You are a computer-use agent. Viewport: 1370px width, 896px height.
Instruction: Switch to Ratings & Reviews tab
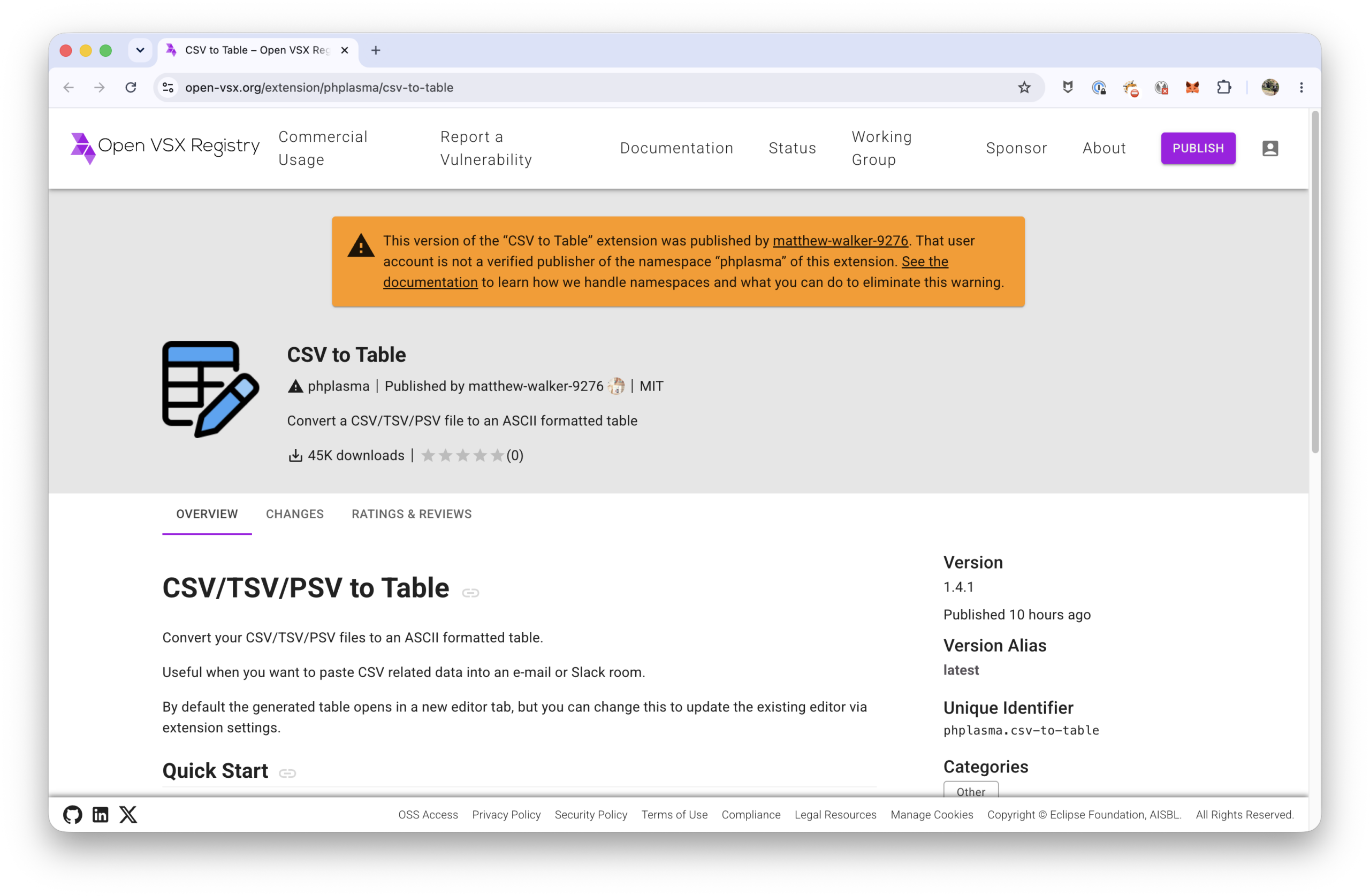pos(412,514)
